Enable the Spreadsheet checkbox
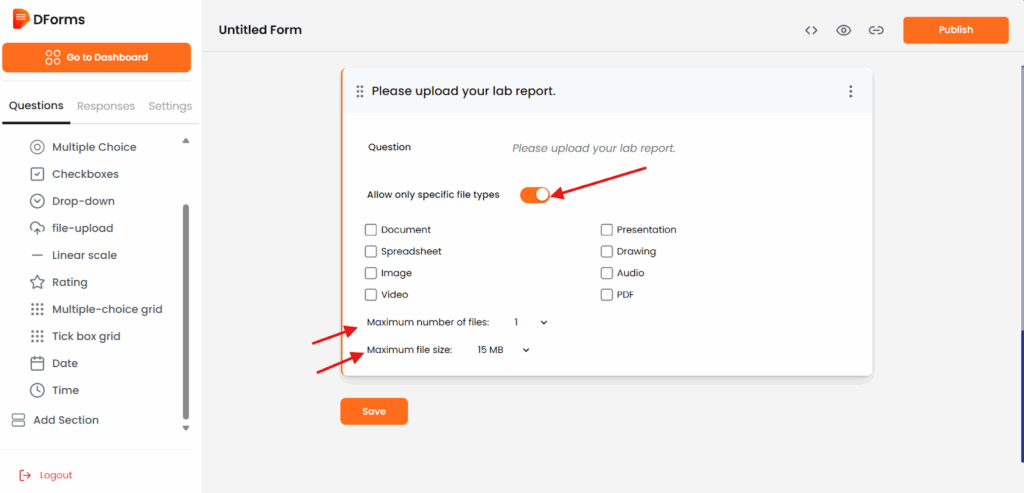The image size is (1024, 493). point(371,252)
